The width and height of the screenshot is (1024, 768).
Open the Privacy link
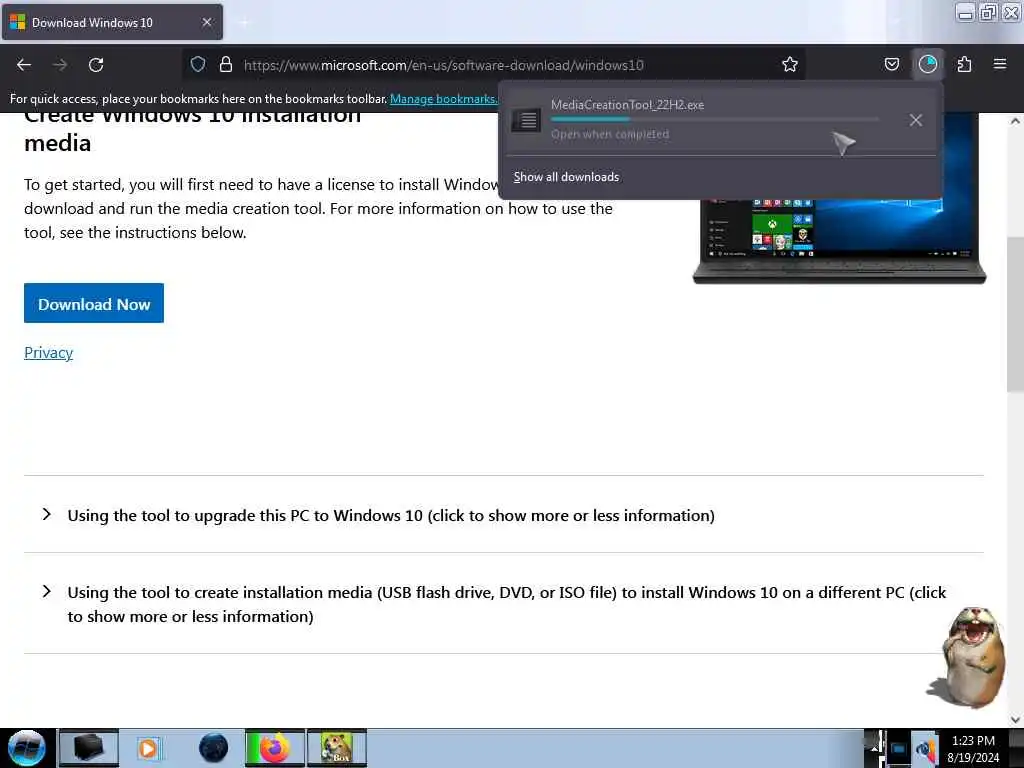pos(48,353)
